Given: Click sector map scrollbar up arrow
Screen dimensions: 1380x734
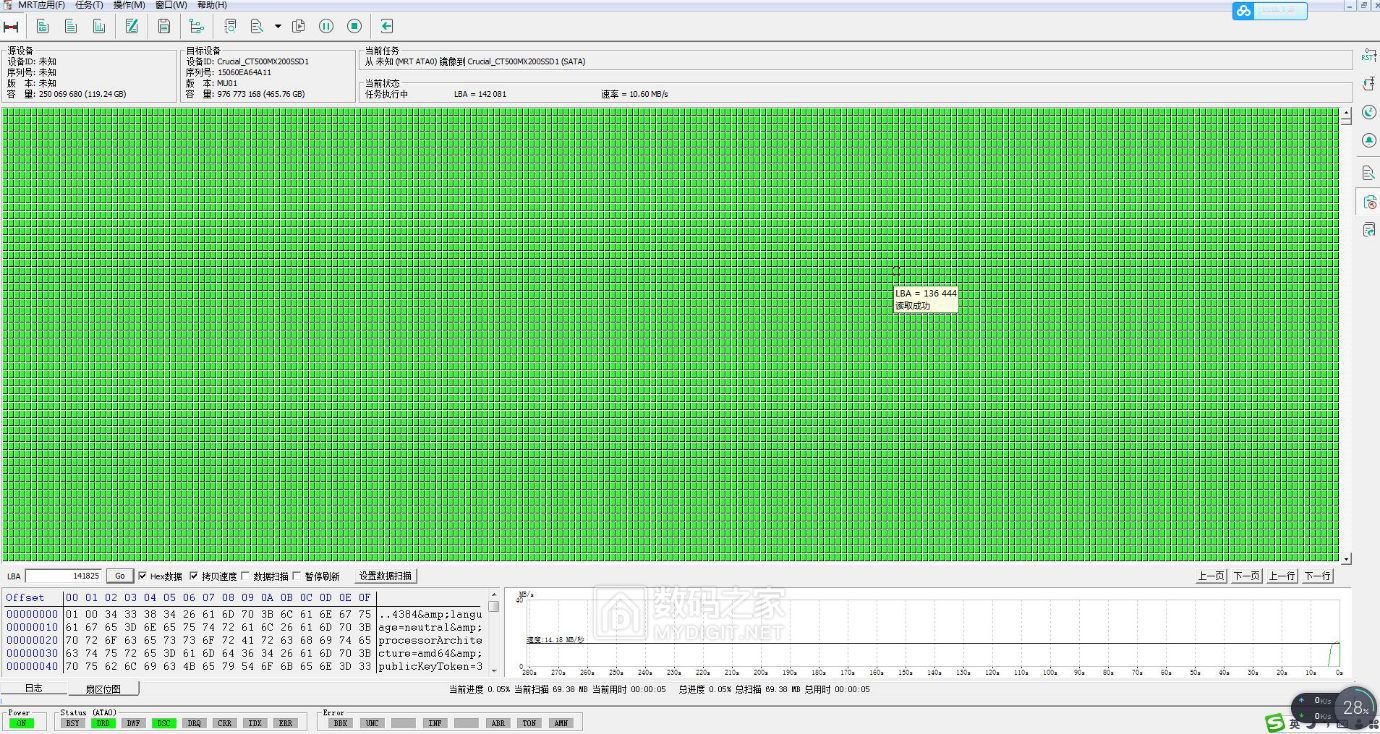Looking at the screenshot, I should coord(1346,115).
